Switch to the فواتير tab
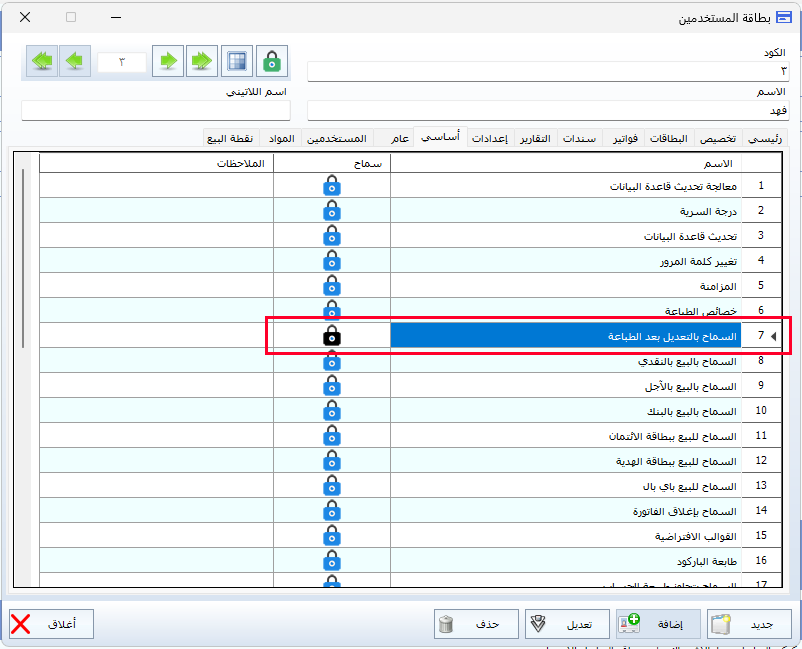This screenshot has height=649, width=802. [x=628, y=138]
